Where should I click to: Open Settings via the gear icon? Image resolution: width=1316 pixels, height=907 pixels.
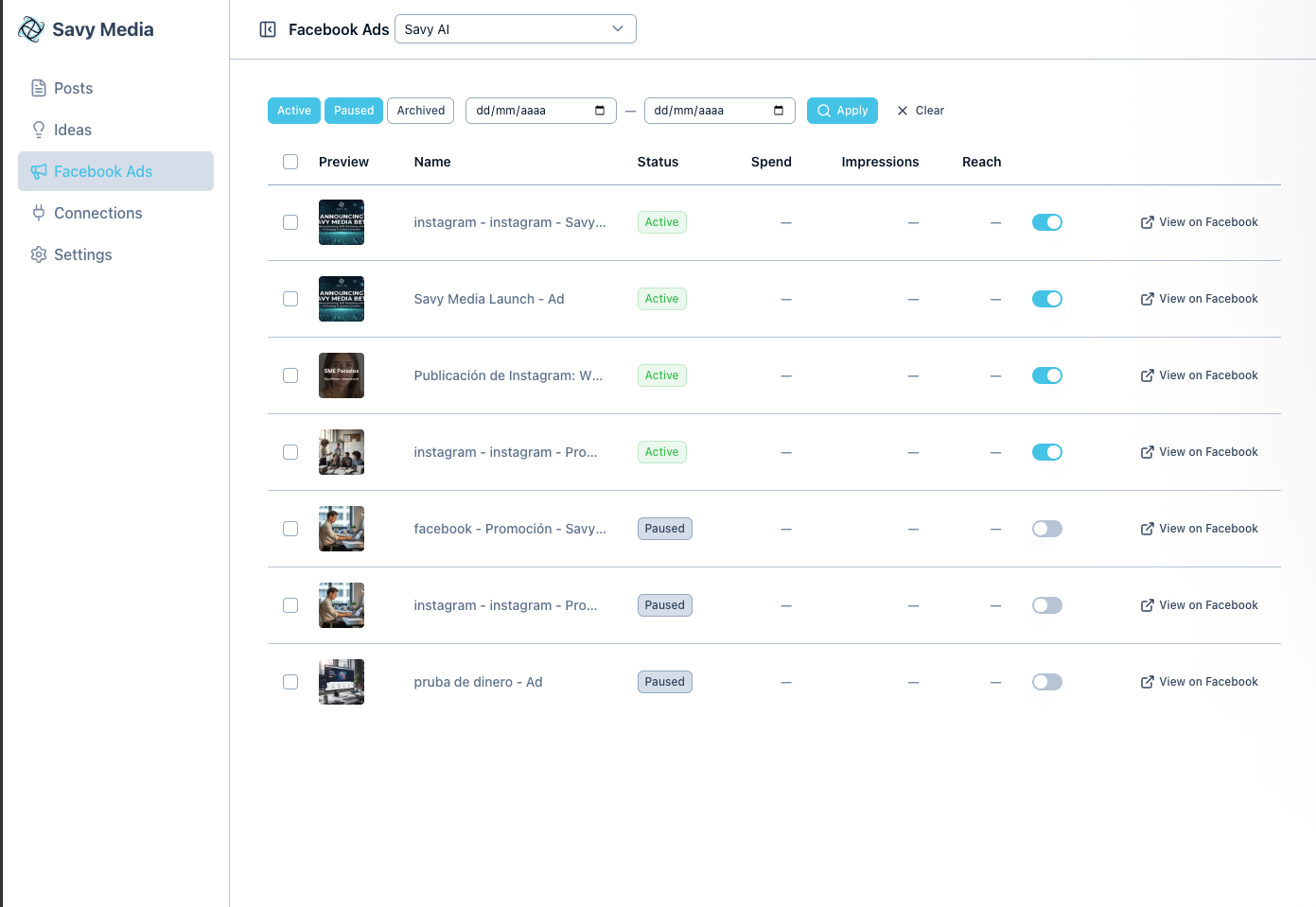coord(38,254)
